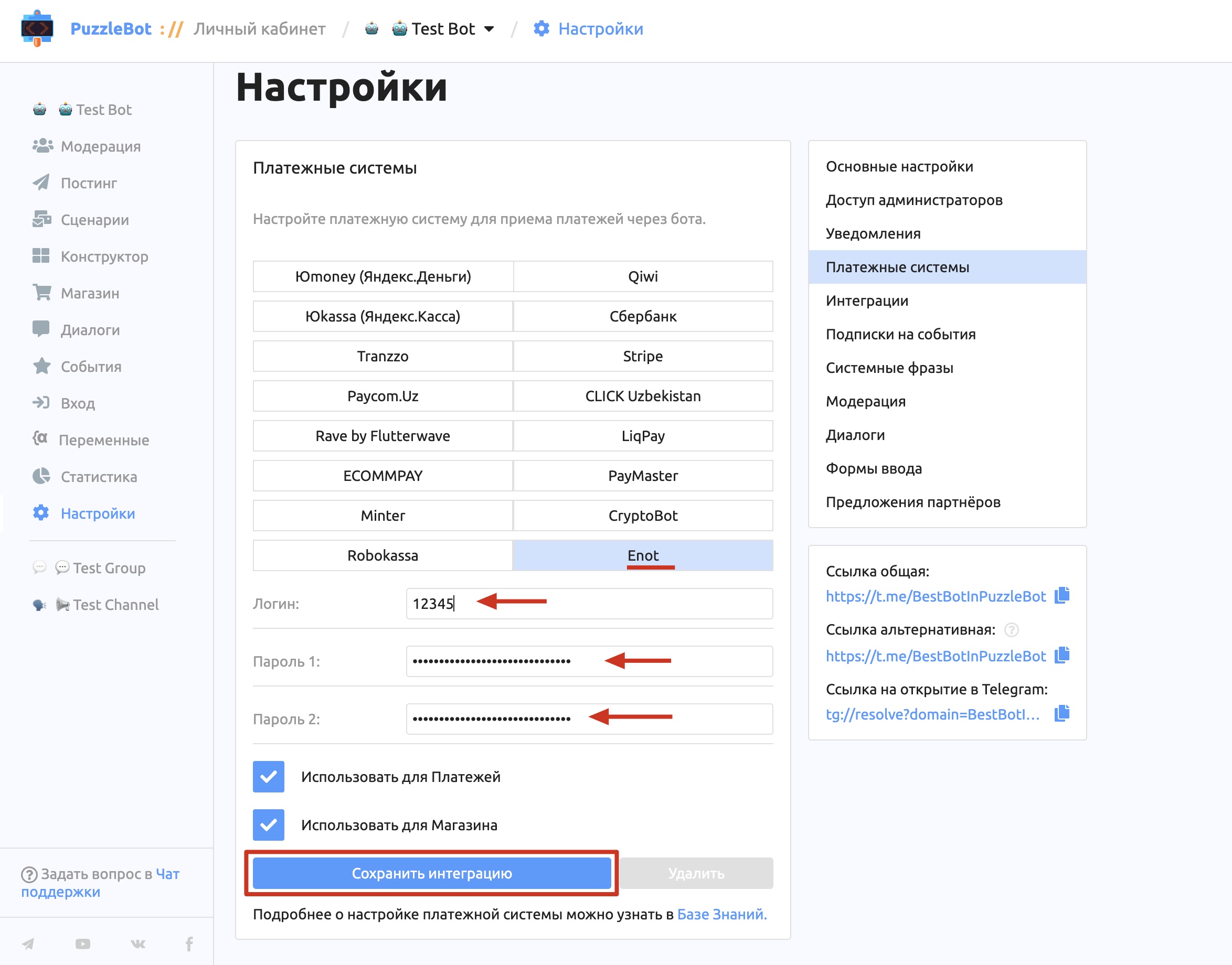The width and height of the screenshot is (1232, 965).
Task: Copy the alternative bot link
Action: (x=1062, y=656)
